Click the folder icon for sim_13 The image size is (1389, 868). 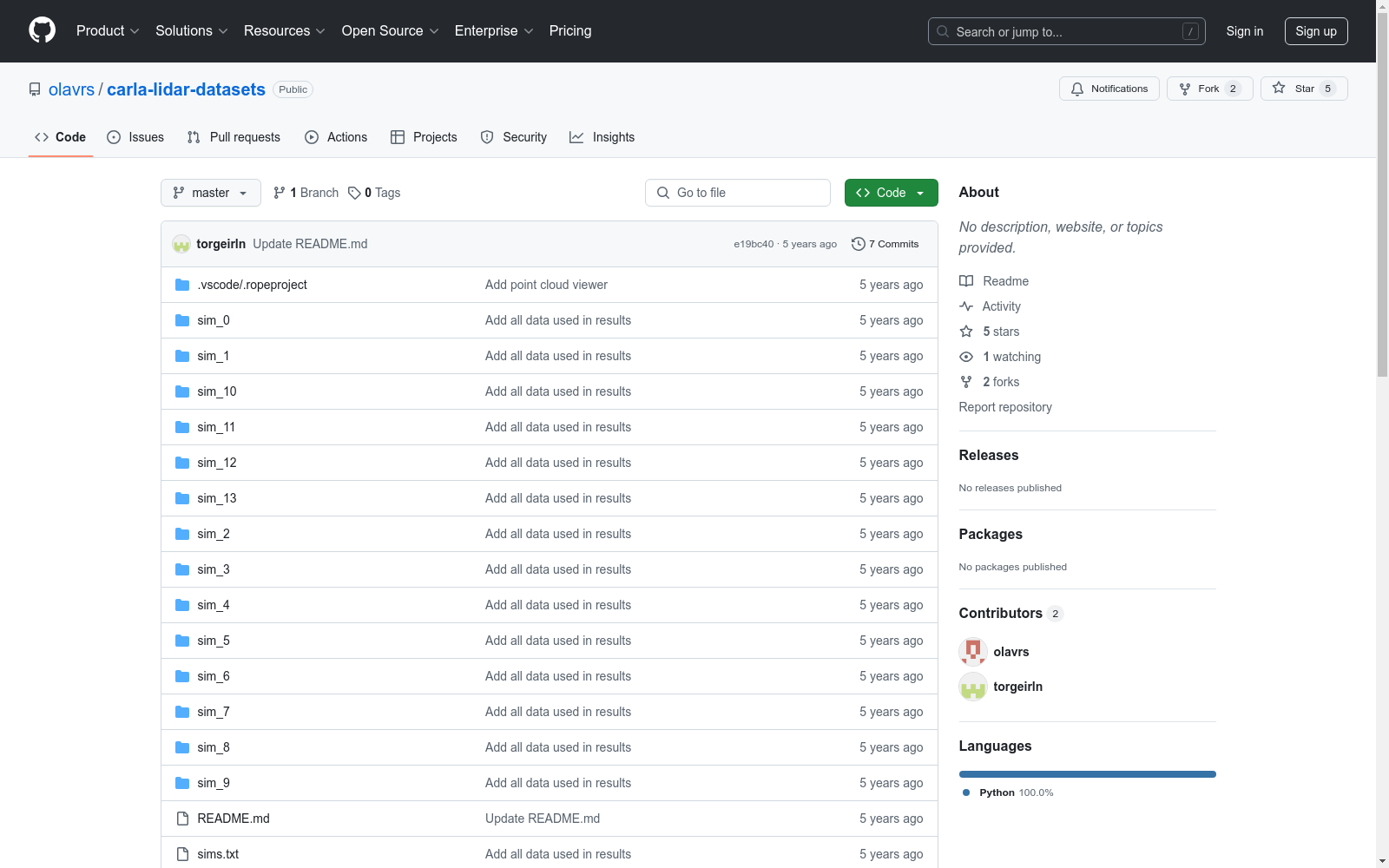(182, 498)
